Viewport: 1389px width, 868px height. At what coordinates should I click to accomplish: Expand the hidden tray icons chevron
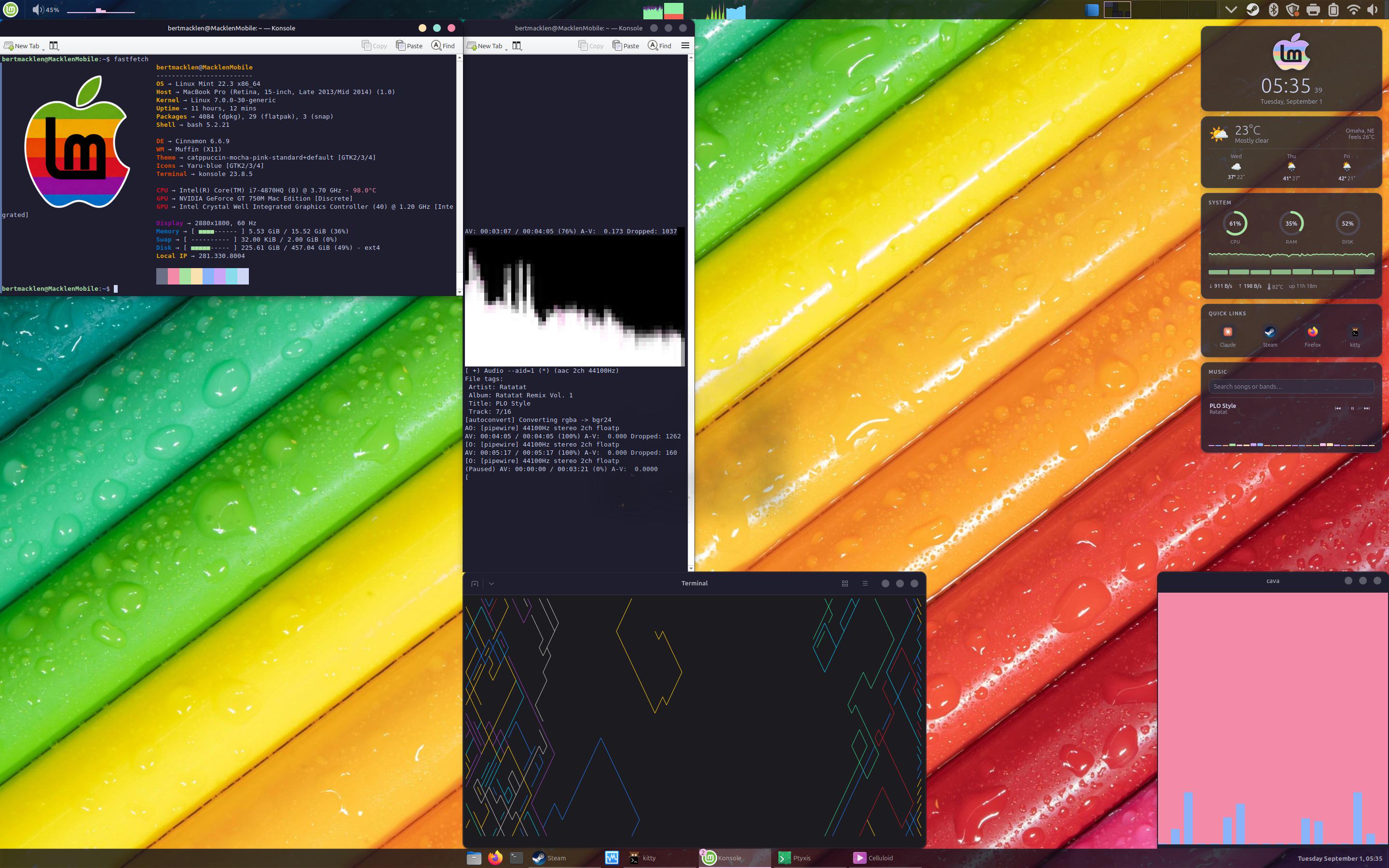pyautogui.click(x=1231, y=10)
